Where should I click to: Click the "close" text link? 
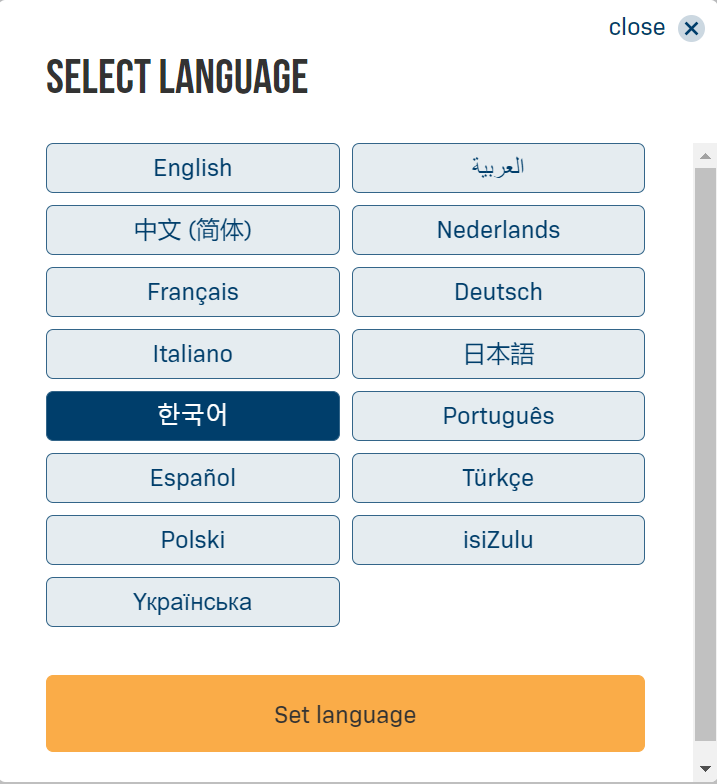click(637, 28)
